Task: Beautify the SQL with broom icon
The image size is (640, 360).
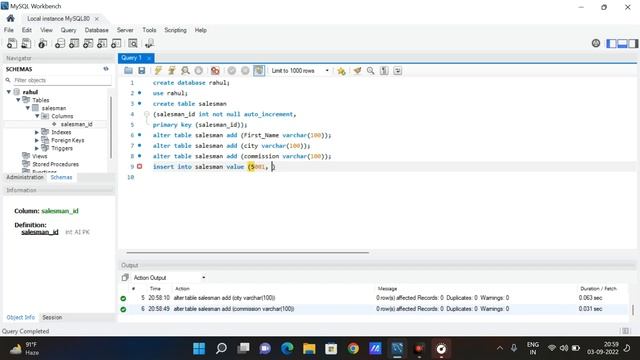Action: (x=357, y=71)
